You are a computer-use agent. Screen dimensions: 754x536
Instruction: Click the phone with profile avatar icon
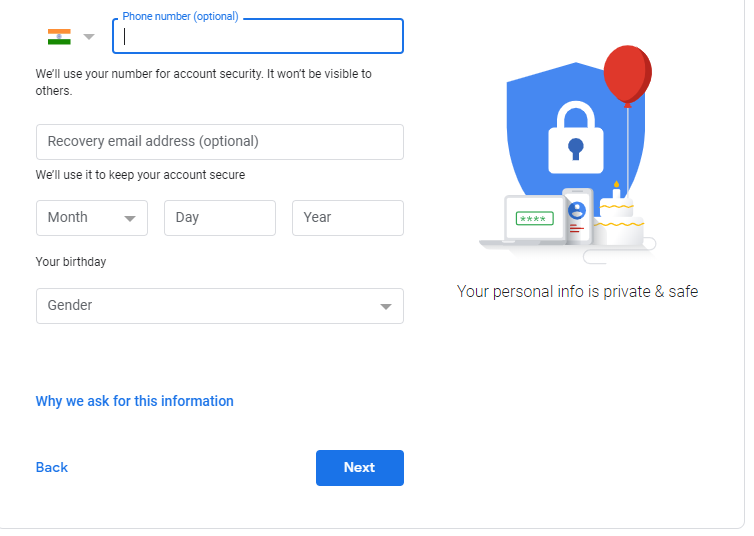[577, 216]
